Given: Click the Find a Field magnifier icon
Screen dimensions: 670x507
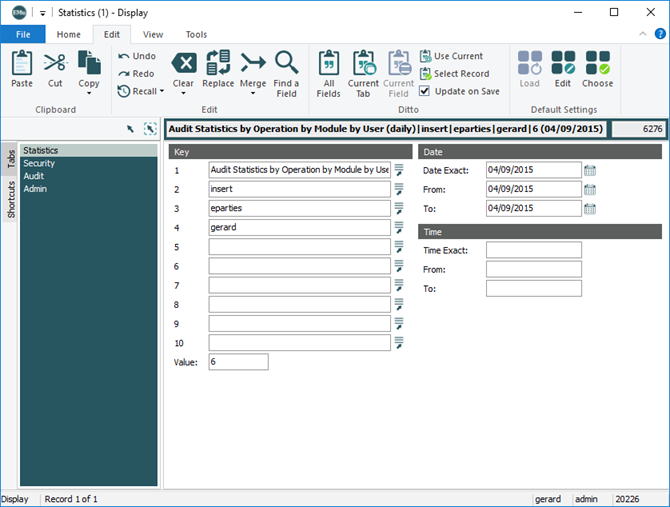Looking at the screenshot, I should 286,64.
